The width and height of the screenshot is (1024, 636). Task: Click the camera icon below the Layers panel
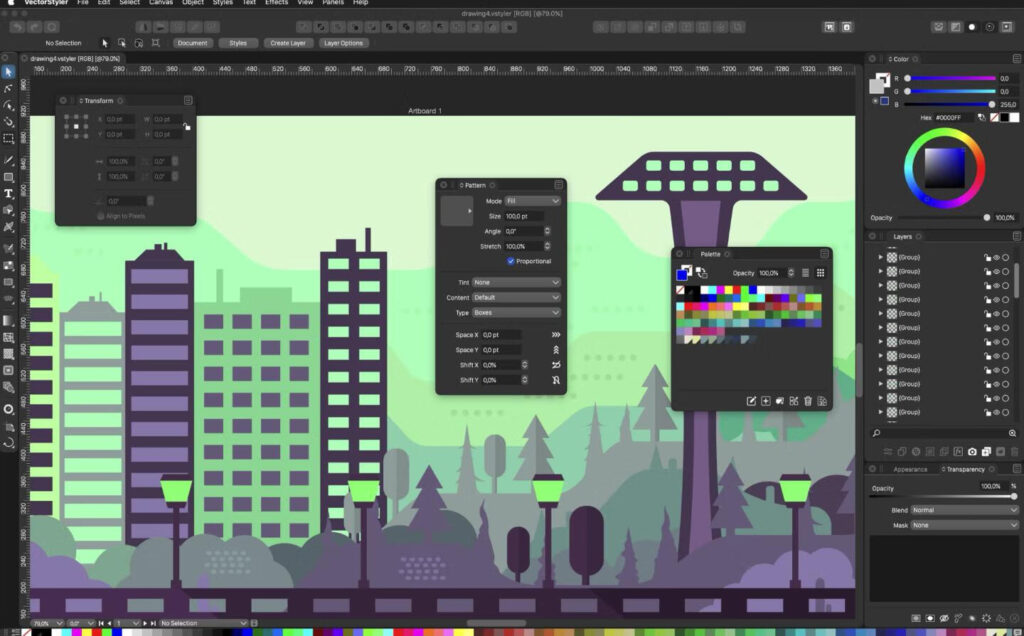click(x=972, y=451)
